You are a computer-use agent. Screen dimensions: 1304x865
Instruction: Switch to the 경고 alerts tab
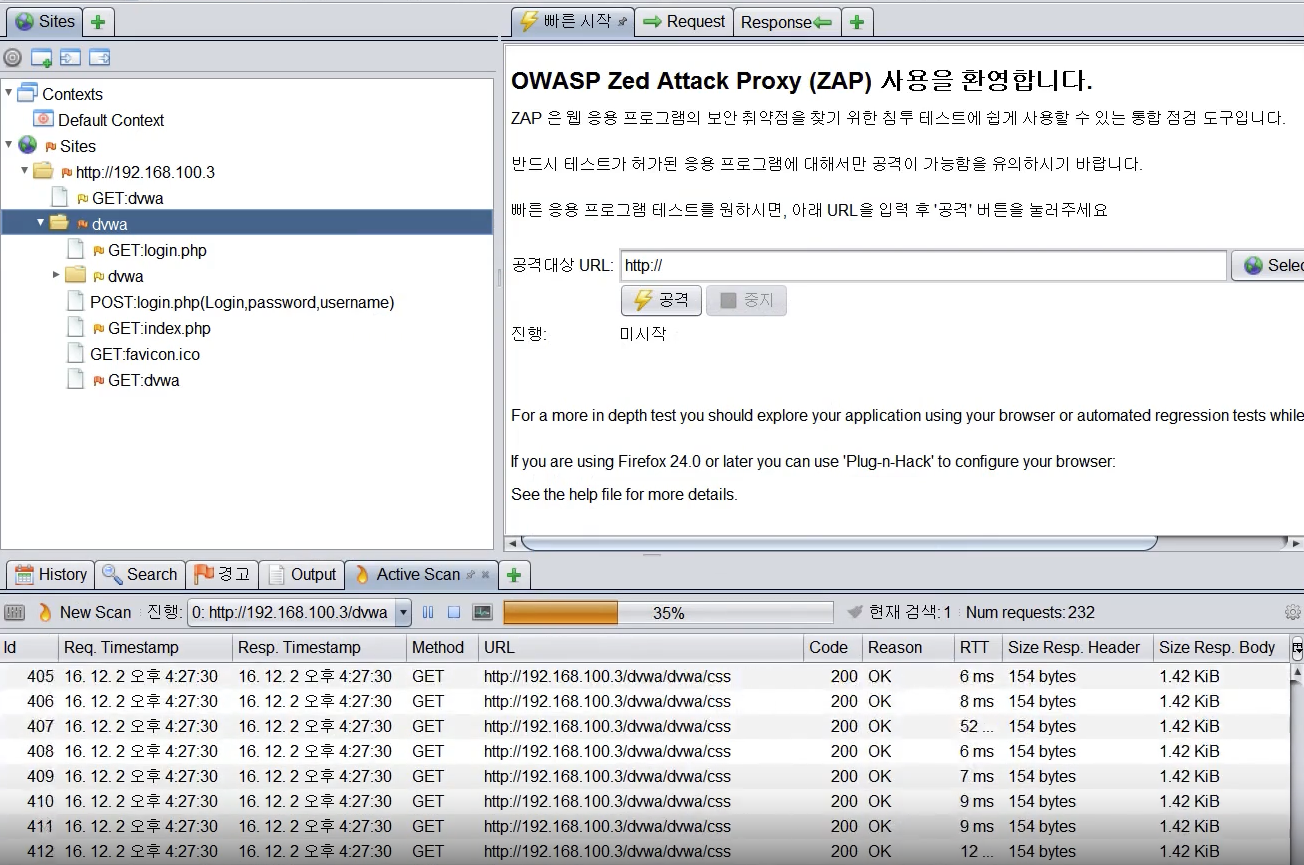[222, 575]
